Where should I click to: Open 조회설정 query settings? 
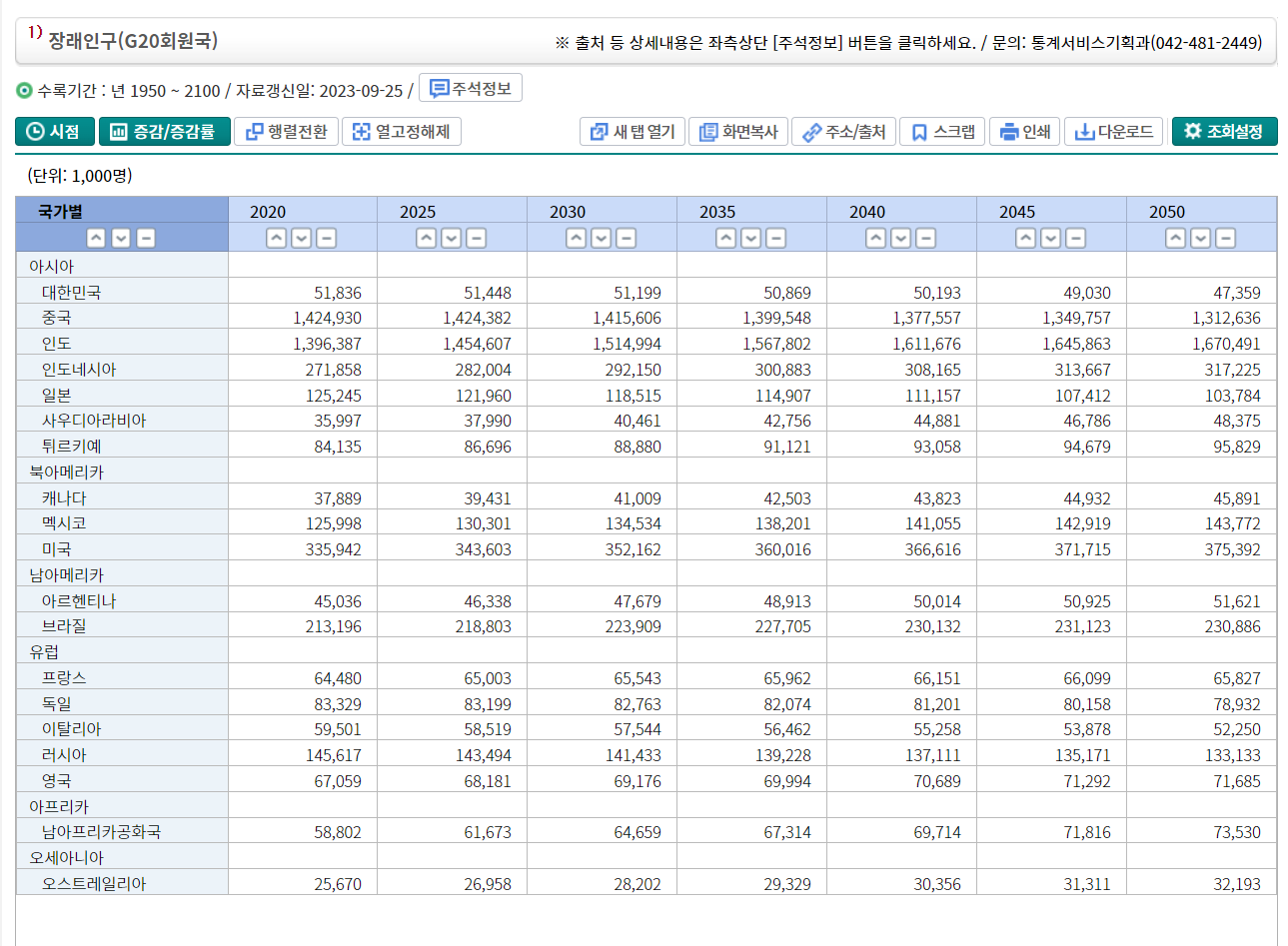pyautogui.click(x=1225, y=132)
